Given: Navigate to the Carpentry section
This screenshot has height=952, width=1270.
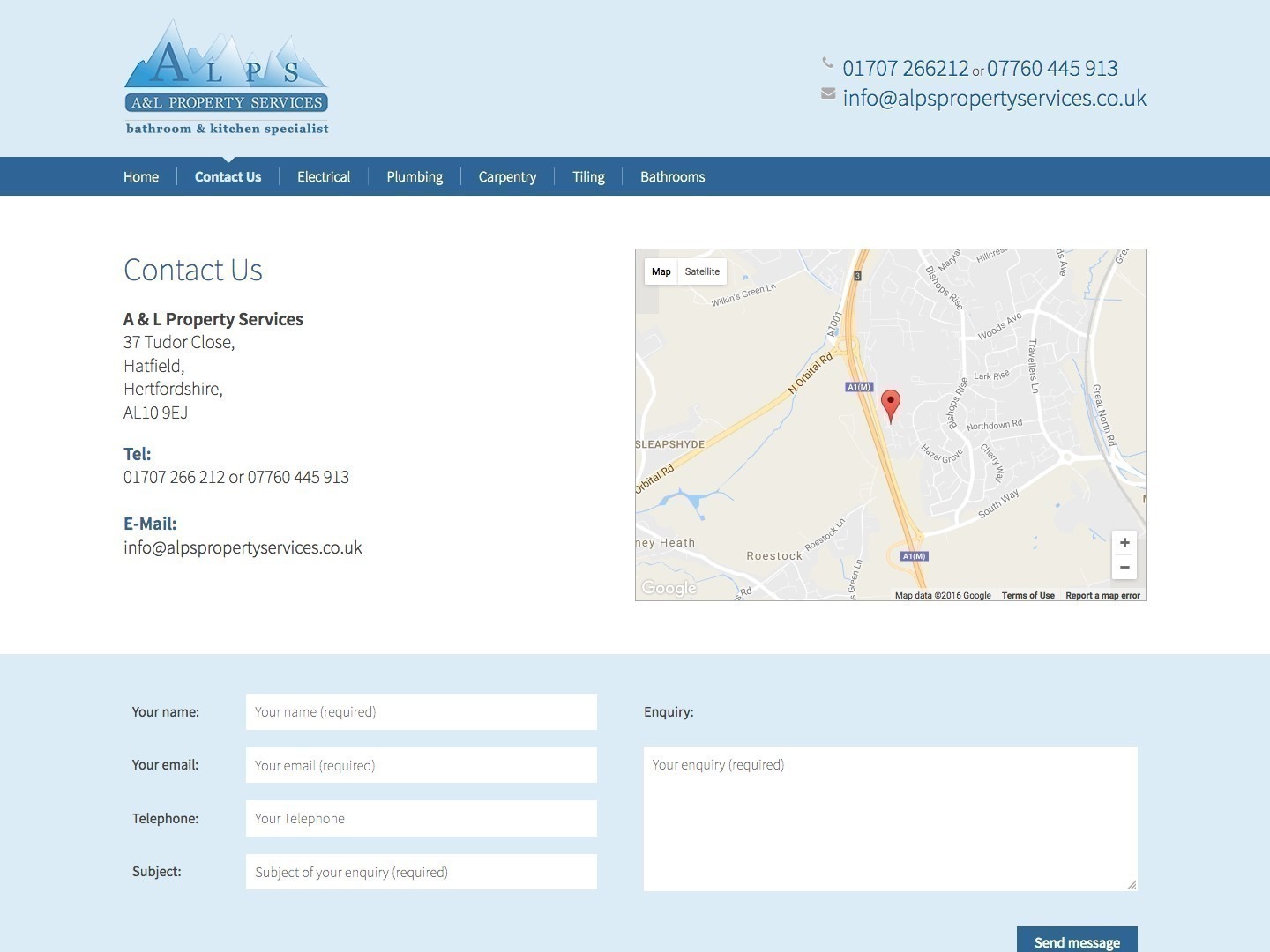Looking at the screenshot, I should coord(507,177).
